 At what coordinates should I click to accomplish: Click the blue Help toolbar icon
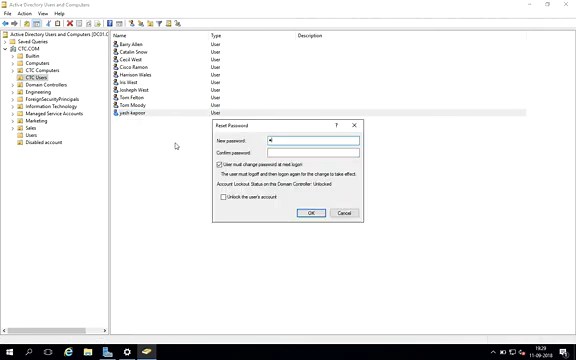[109, 24]
